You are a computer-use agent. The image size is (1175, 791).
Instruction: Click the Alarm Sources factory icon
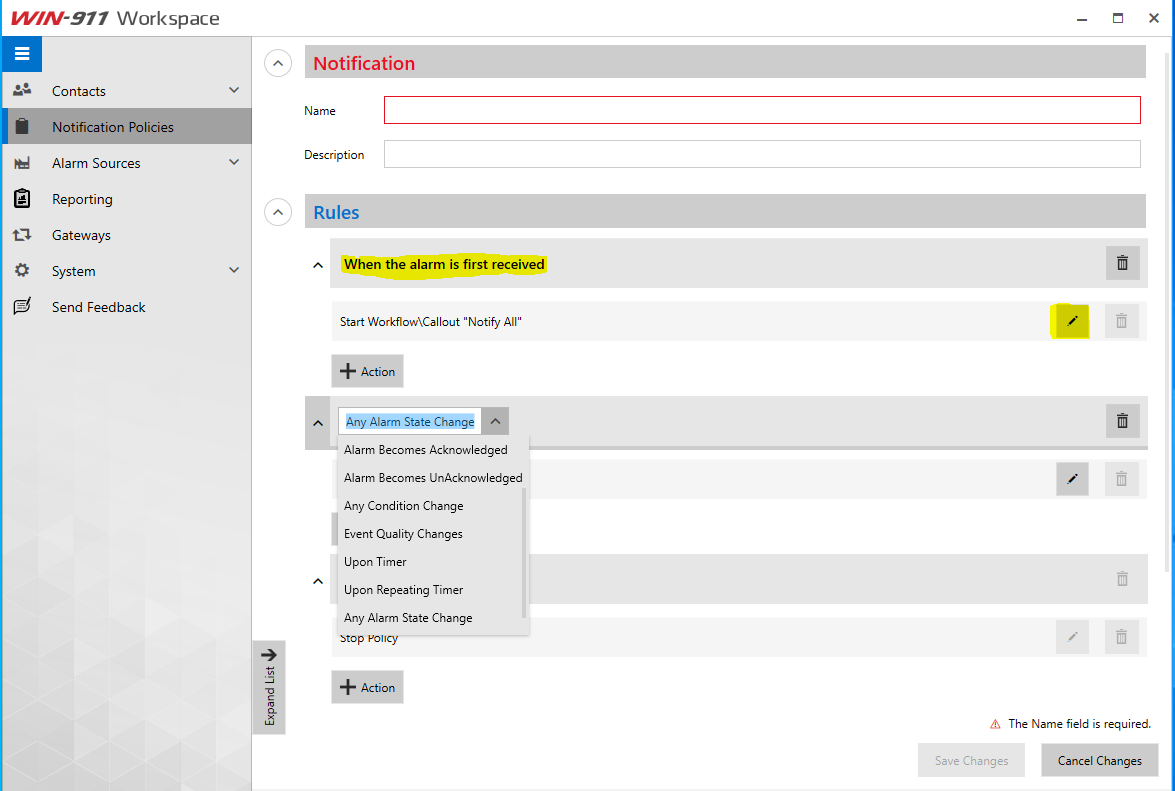(22, 163)
